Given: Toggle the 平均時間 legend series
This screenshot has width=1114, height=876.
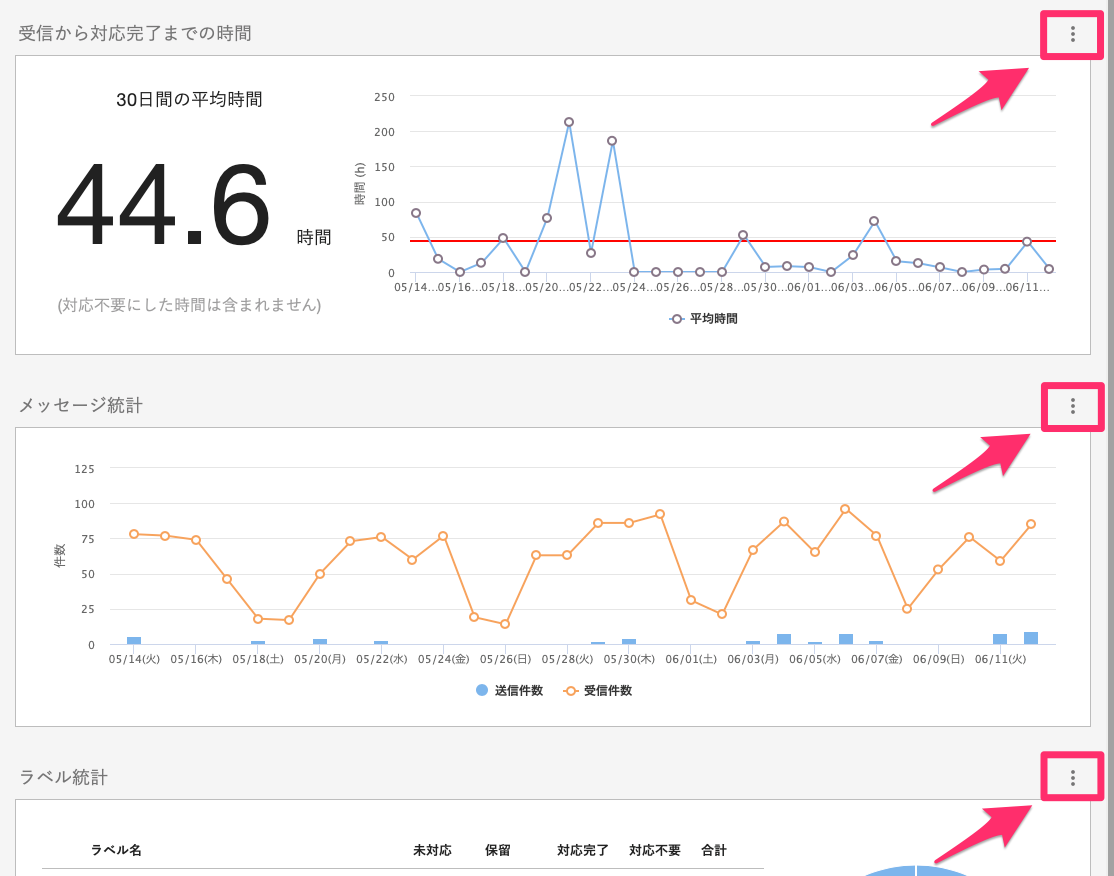Looking at the screenshot, I should pos(704,319).
